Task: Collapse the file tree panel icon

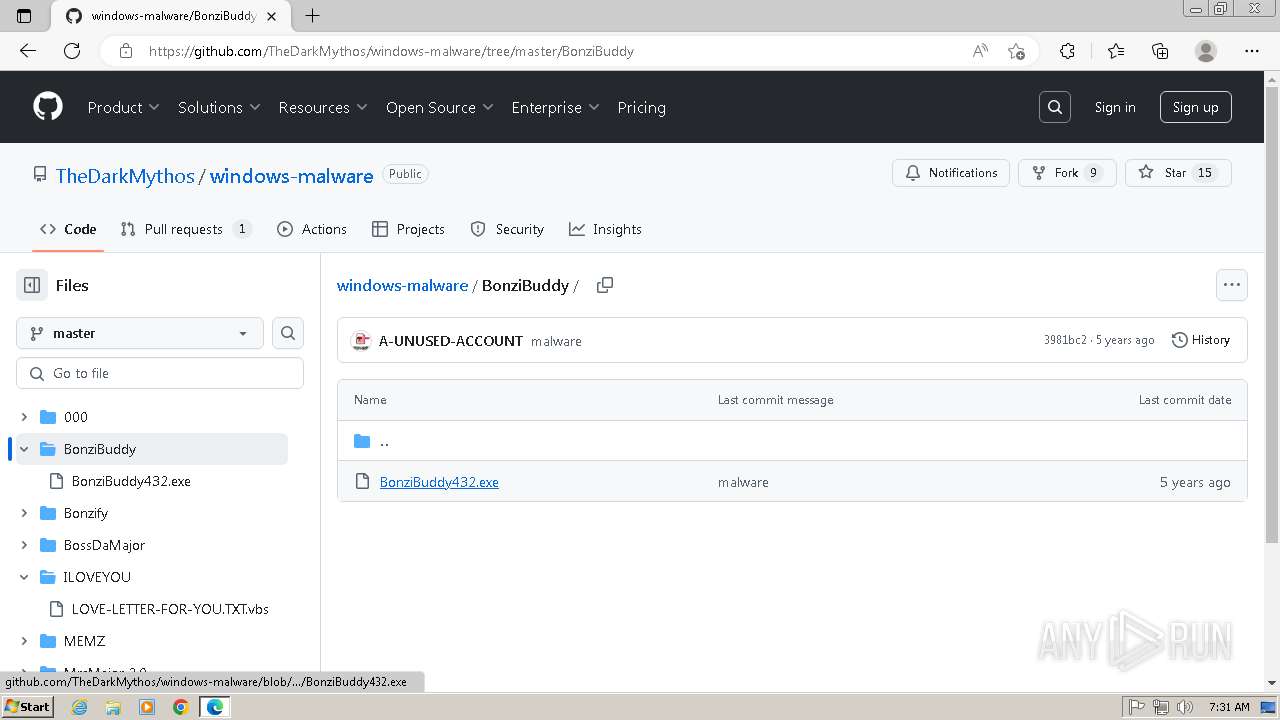Action: pos(32,285)
